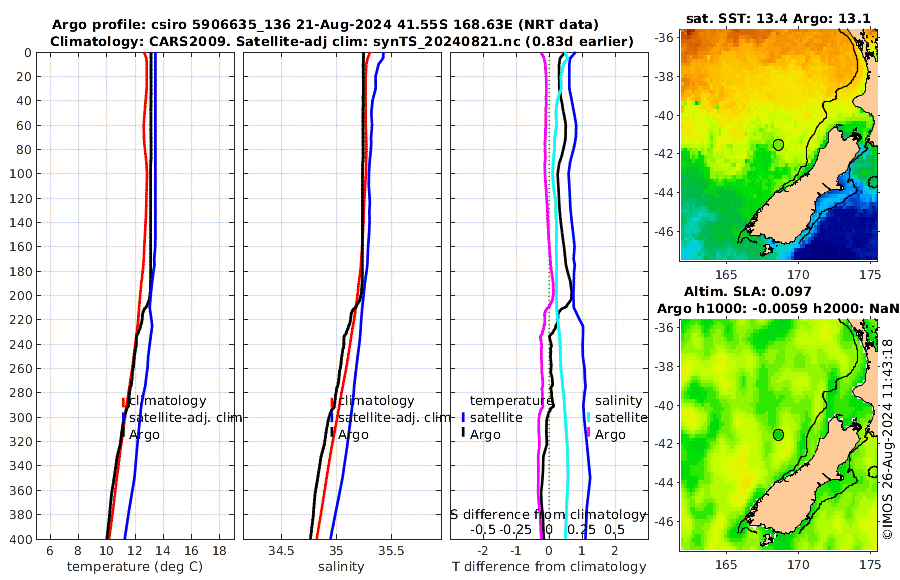This screenshot has width=900, height=580.
Task: Click 'salinity' x-axis label under middle panel
Action: tap(342, 567)
